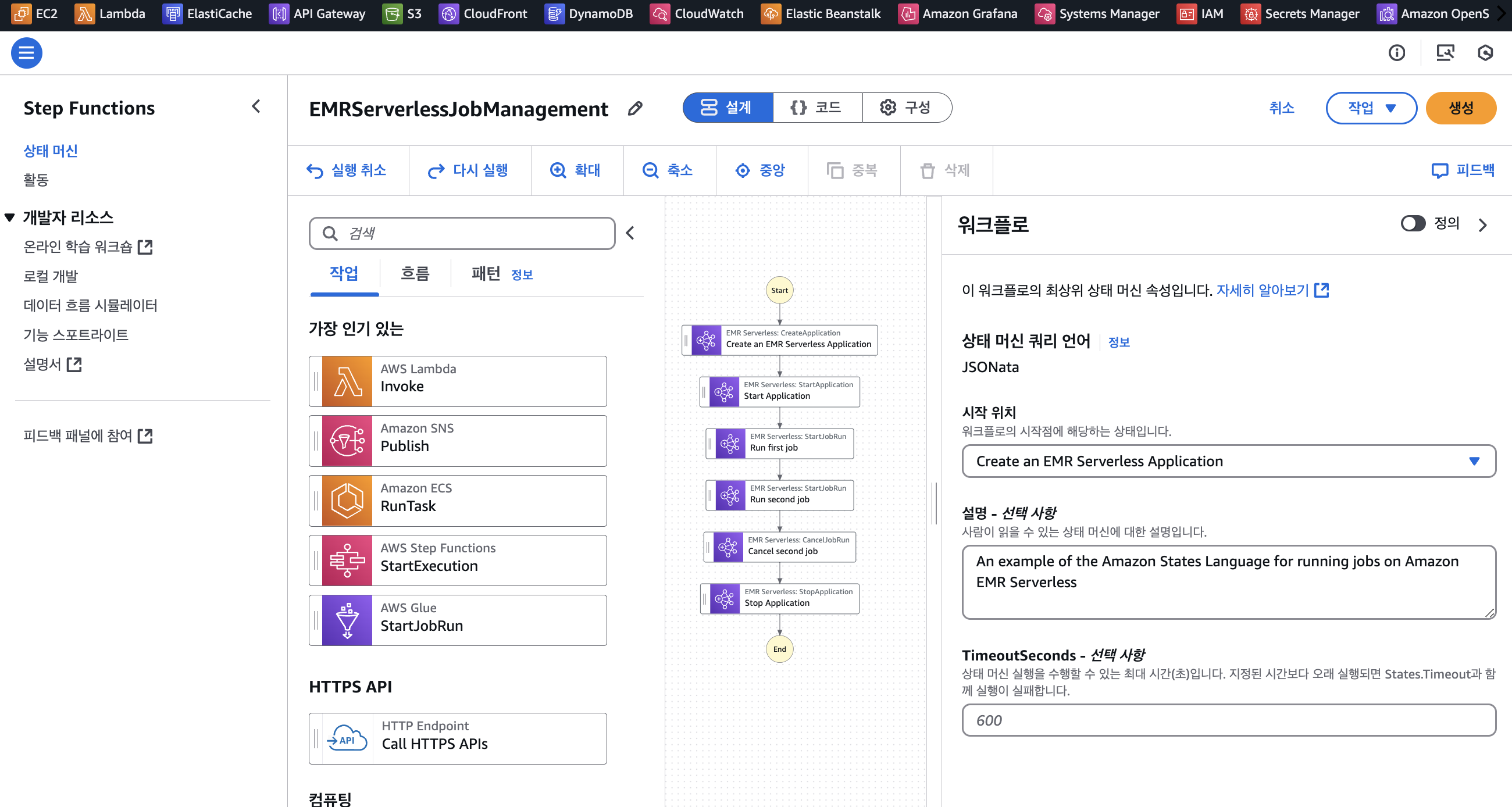Click the center (중앙) canvas icon
Image resolution: width=1512 pixels, height=807 pixels.
tap(743, 170)
